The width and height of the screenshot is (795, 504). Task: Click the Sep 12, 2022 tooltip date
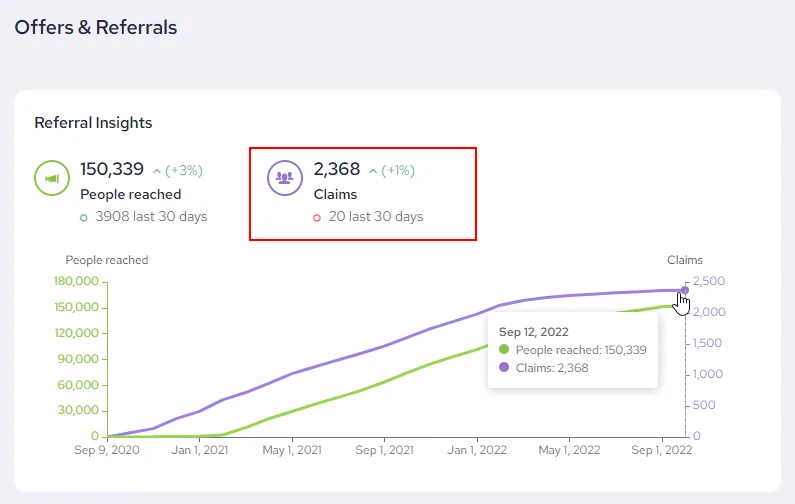[534, 332]
